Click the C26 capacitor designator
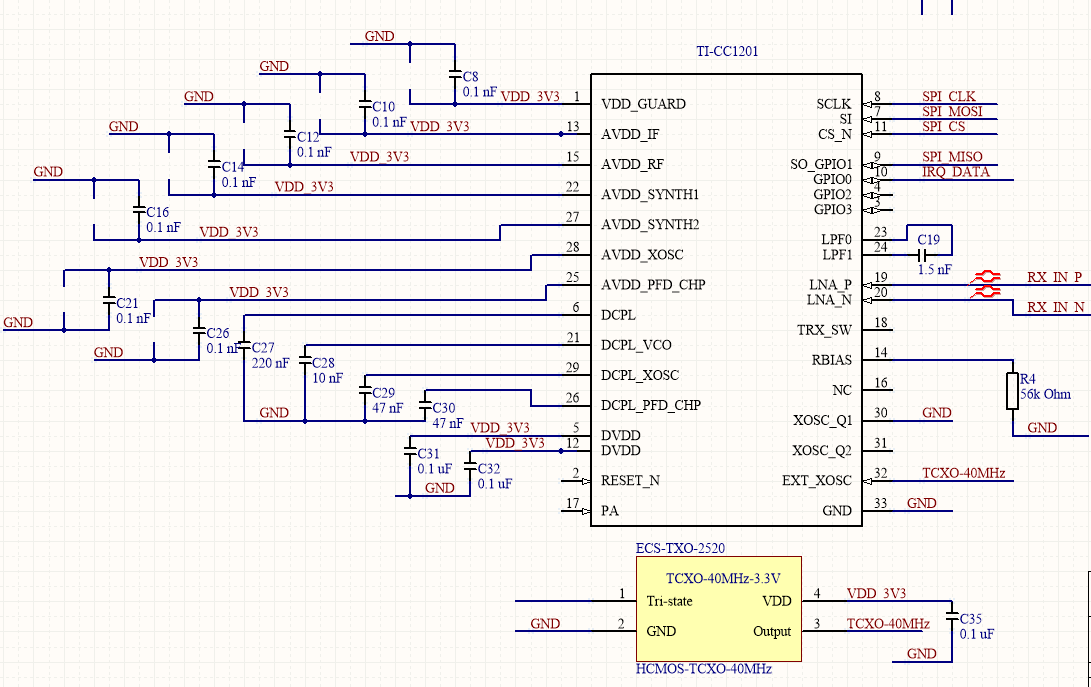Image resolution: width=1091 pixels, height=687 pixels. pyautogui.click(x=218, y=333)
